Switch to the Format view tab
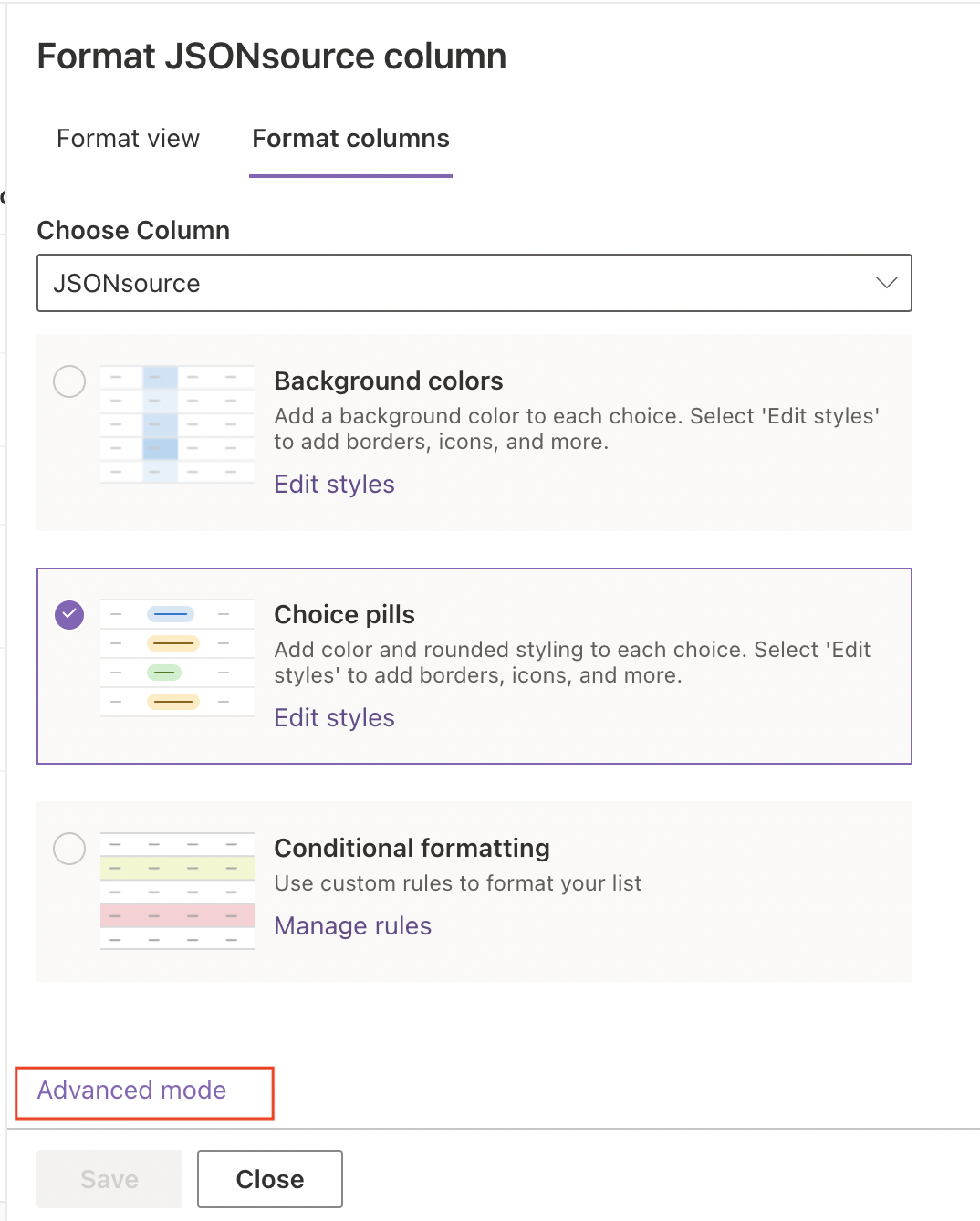The image size is (980, 1221). [x=128, y=139]
